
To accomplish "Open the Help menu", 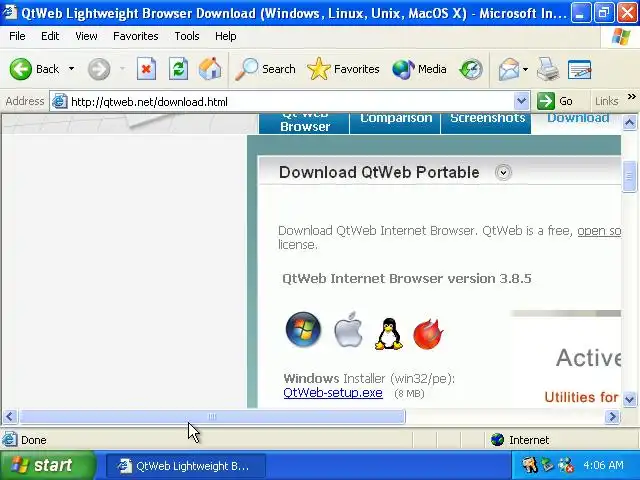I will pyautogui.click(x=226, y=36).
